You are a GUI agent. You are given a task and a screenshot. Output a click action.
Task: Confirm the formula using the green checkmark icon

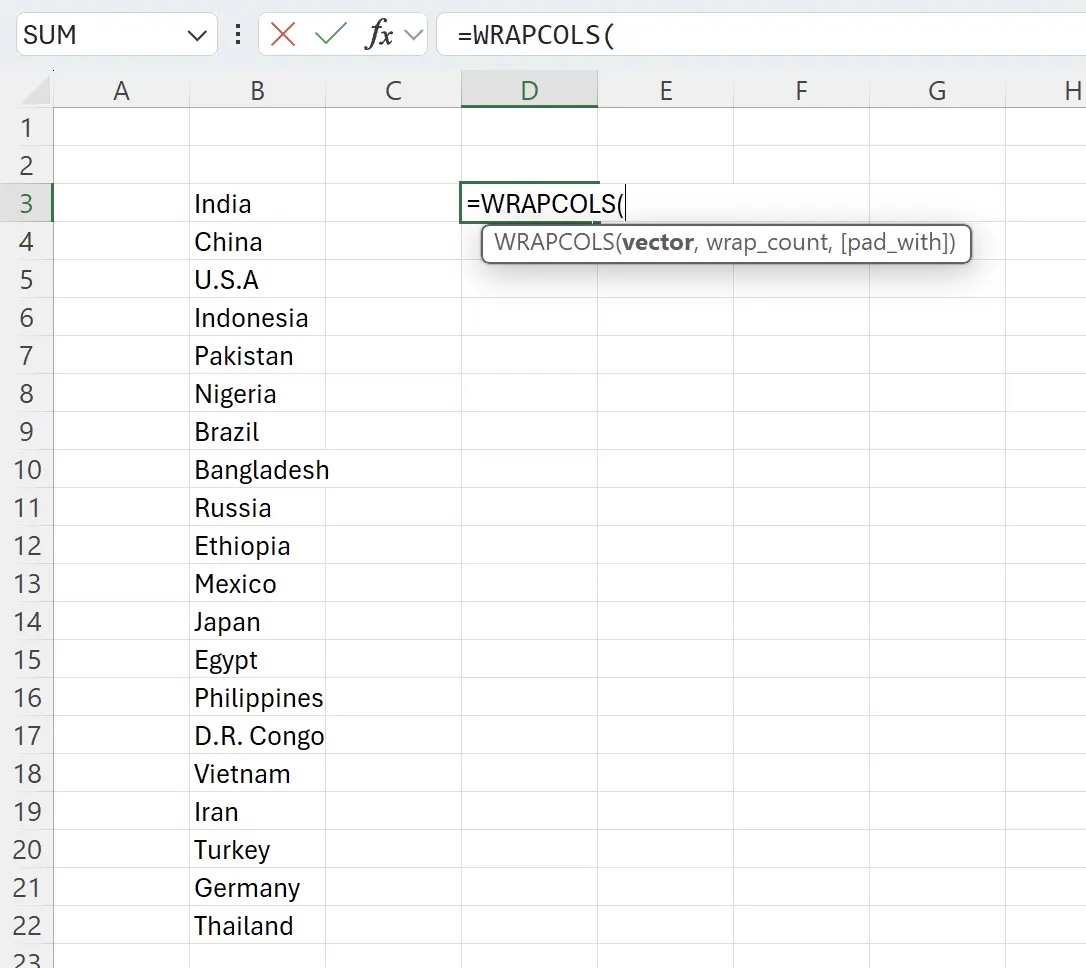tap(329, 33)
